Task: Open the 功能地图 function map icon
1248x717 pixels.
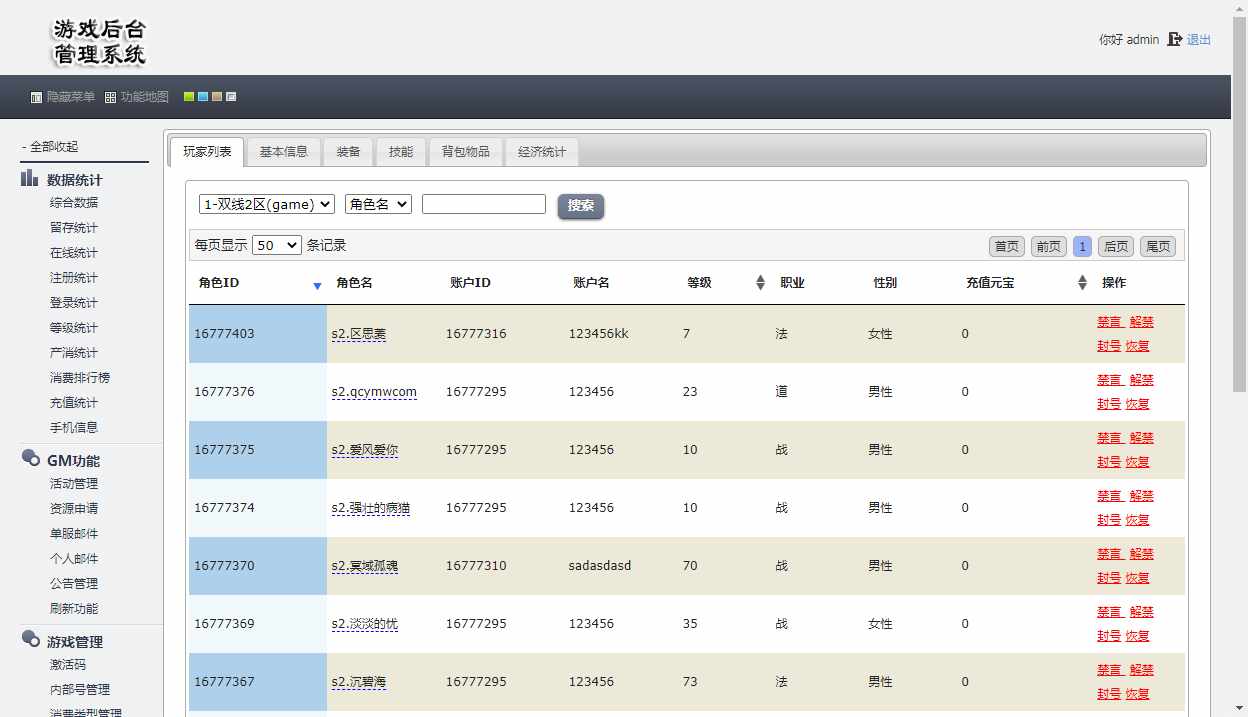Action: 111,98
